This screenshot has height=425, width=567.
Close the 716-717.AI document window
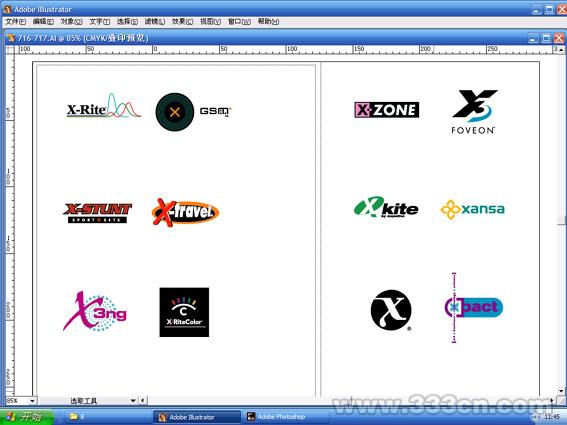(559, 38)
